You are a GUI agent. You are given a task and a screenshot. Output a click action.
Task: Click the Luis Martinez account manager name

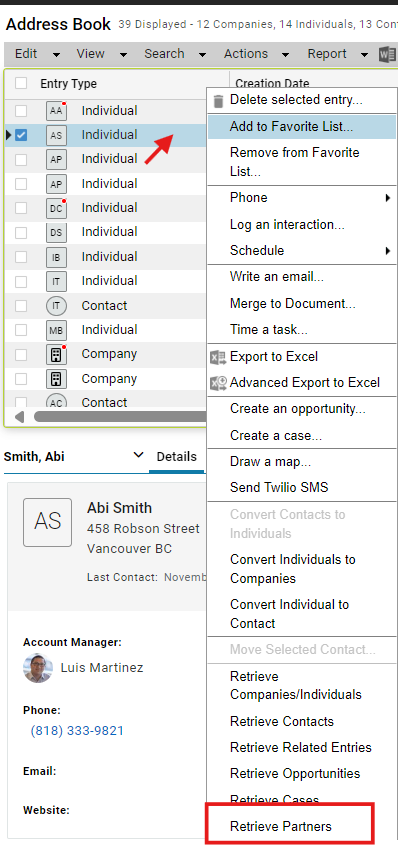point(102,668)
